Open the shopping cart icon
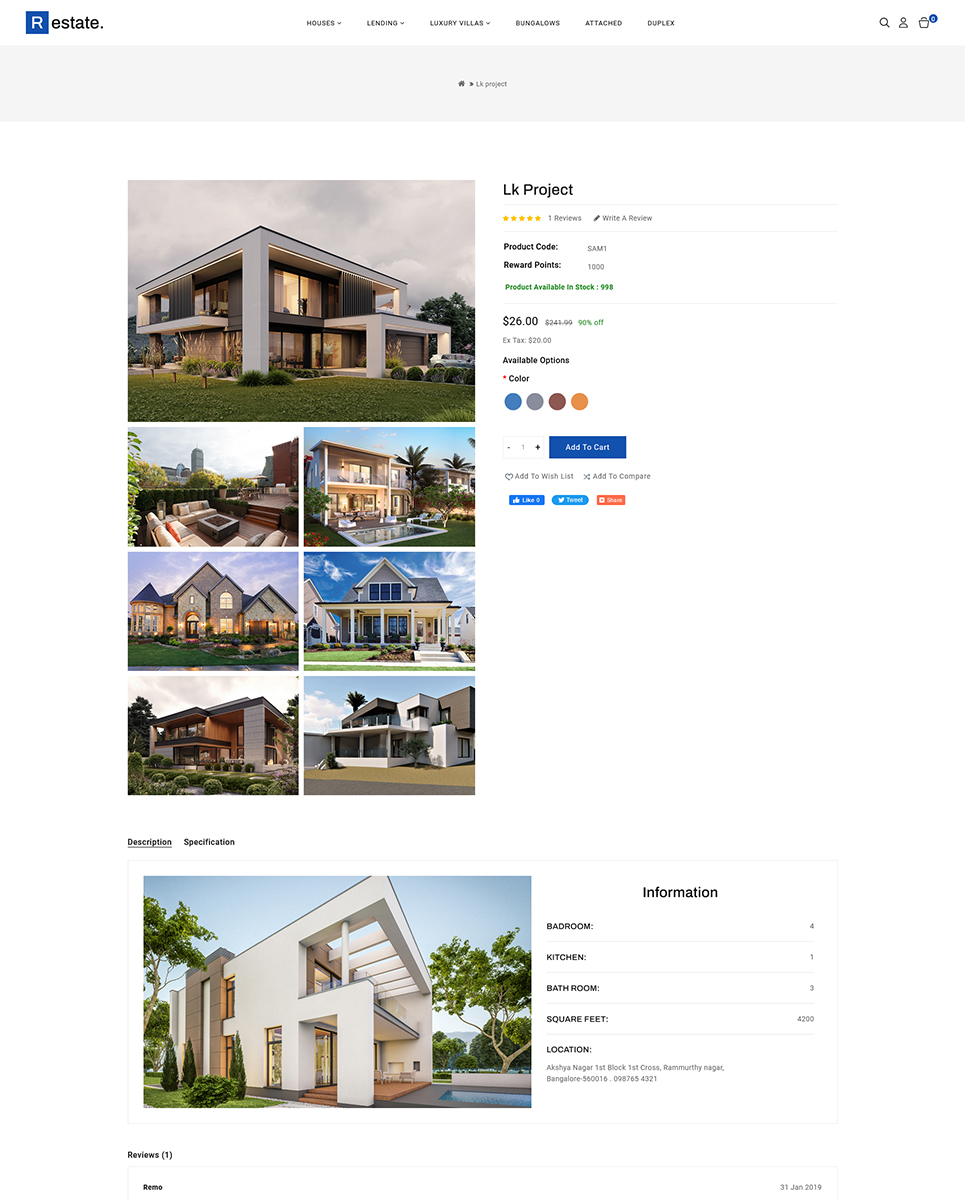965x1200 pixels. click(925, 22)
